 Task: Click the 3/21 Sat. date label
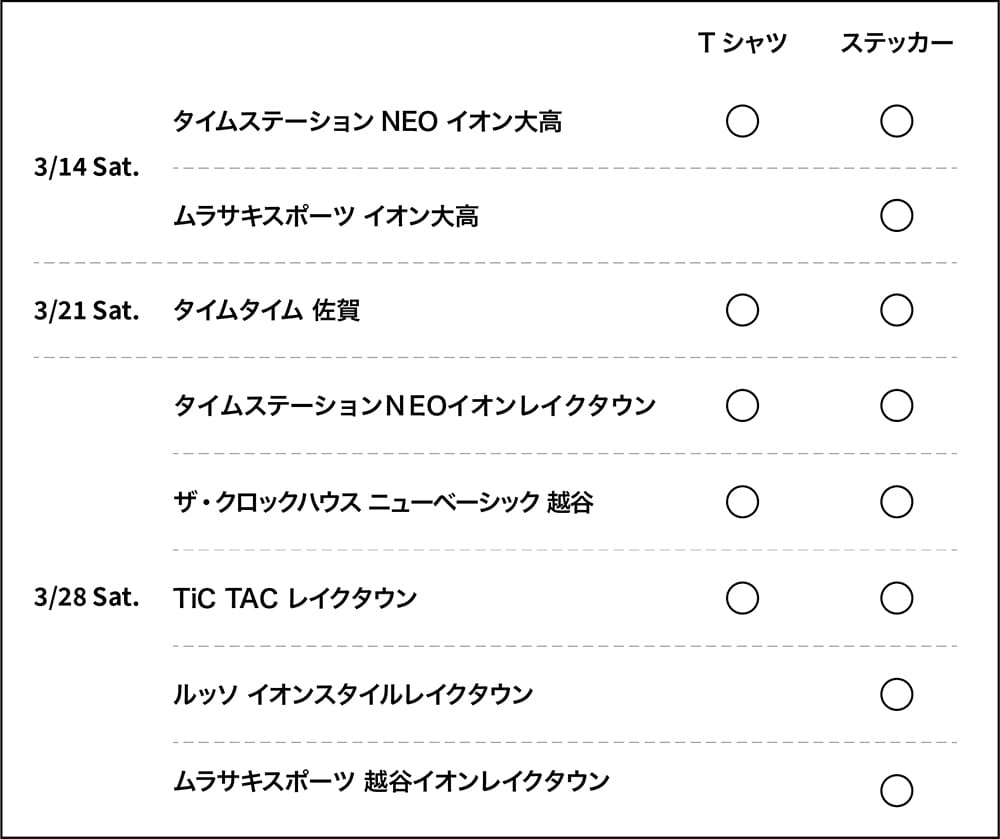(x=86, y=310)
